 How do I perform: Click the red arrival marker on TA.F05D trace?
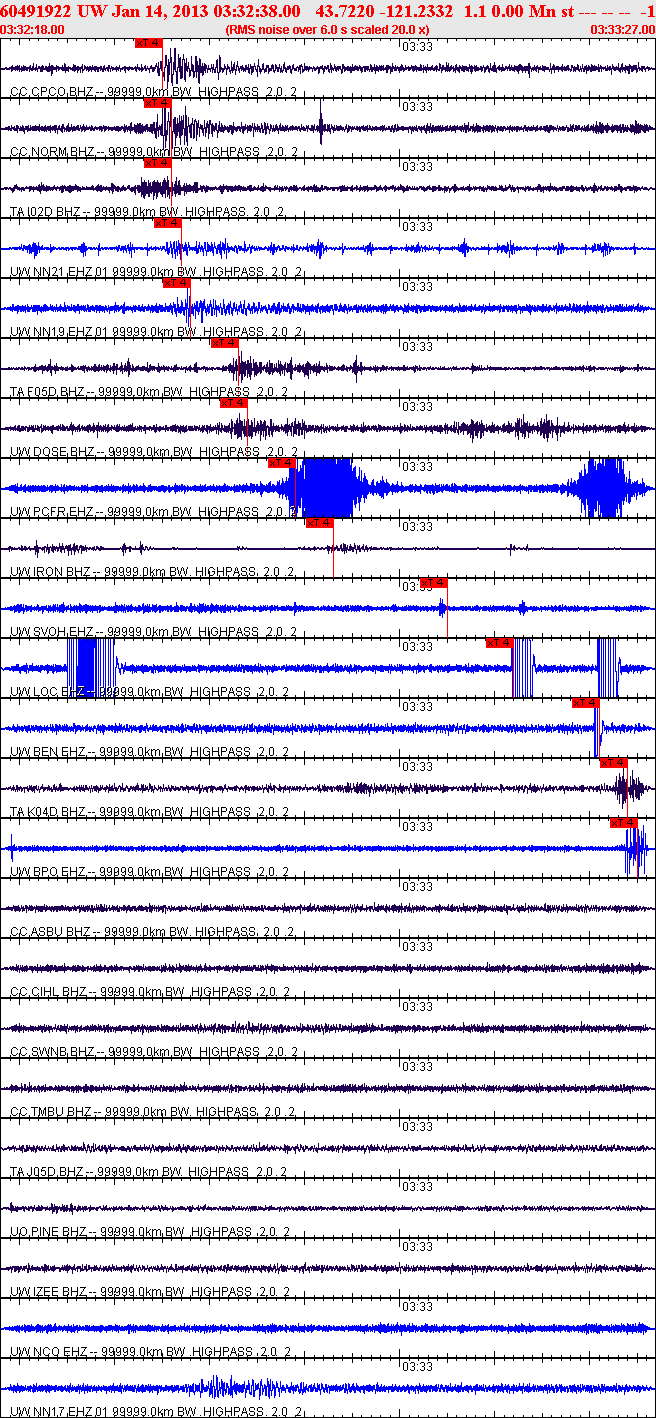[225, 343]
